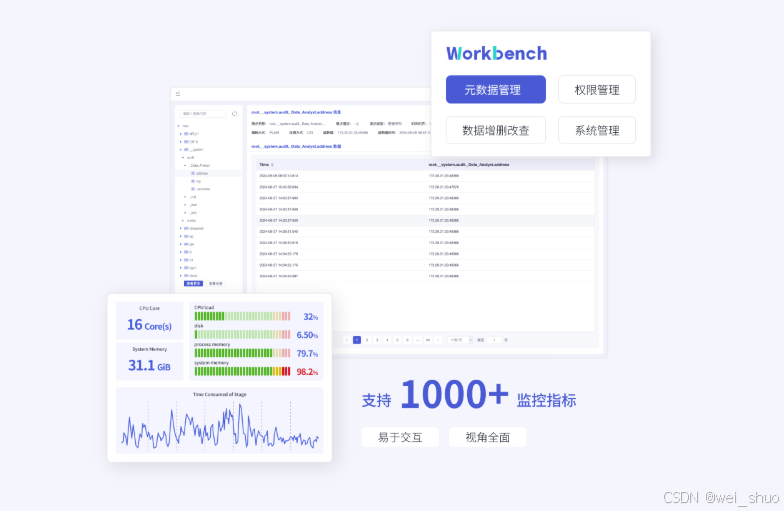Viewport: 784px width, 511px height.
Task: Collapse the audit folder in the tree
Action: tap(184, 157)
